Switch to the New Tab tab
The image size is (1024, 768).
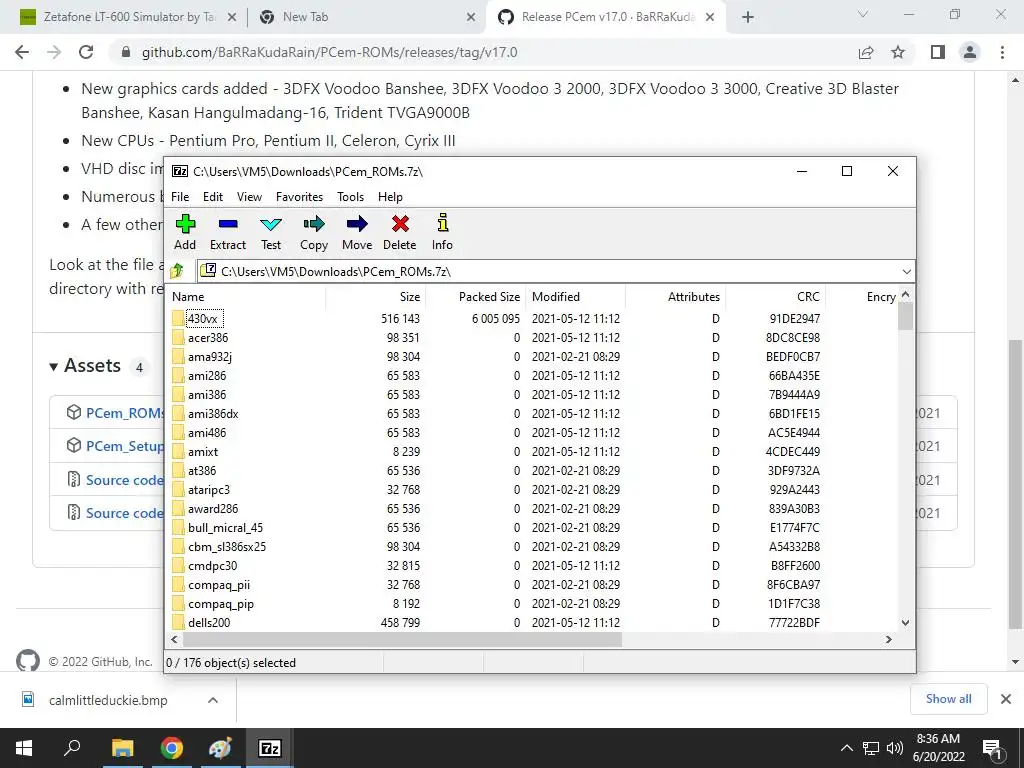306,17
